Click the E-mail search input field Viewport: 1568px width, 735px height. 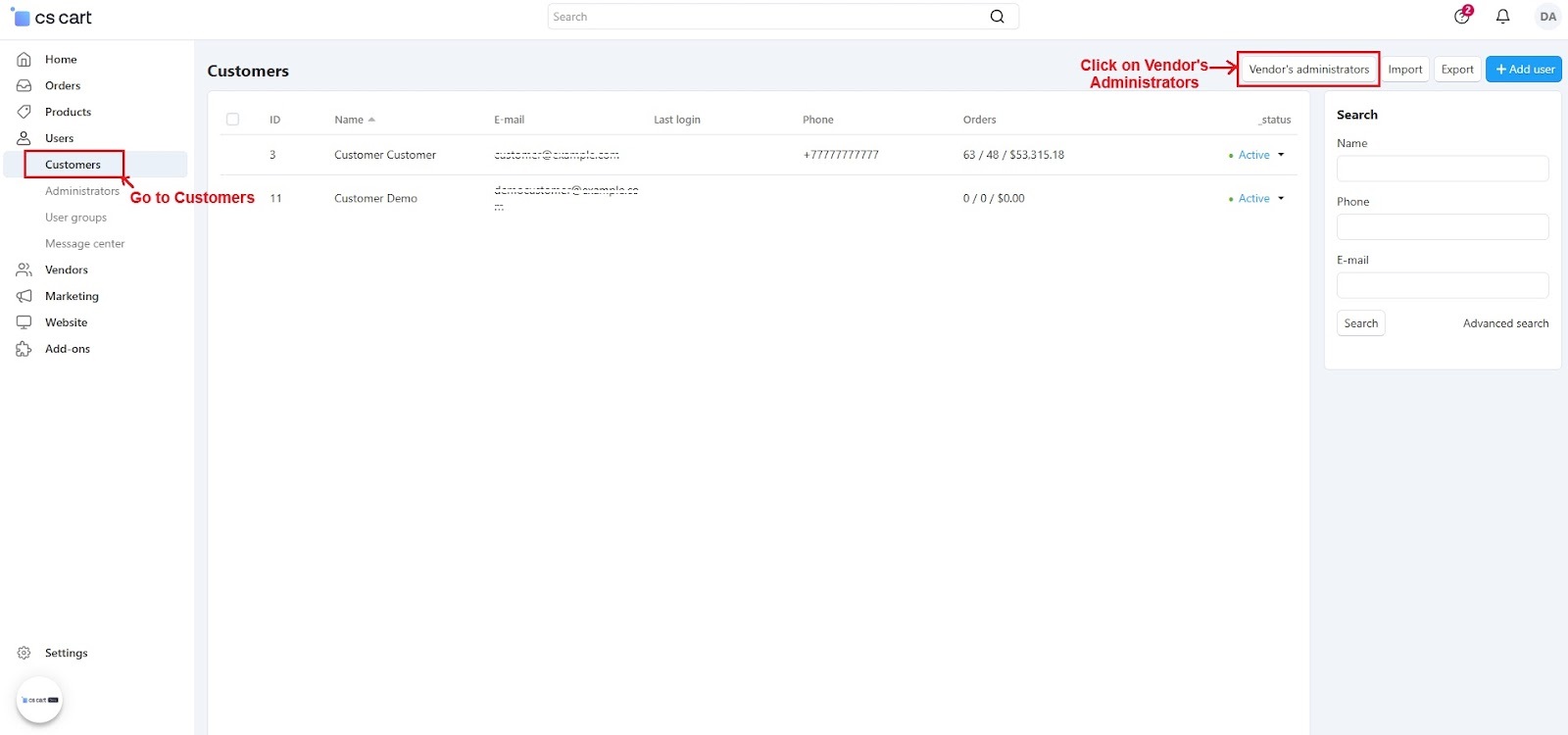(x=1442, y=285)
